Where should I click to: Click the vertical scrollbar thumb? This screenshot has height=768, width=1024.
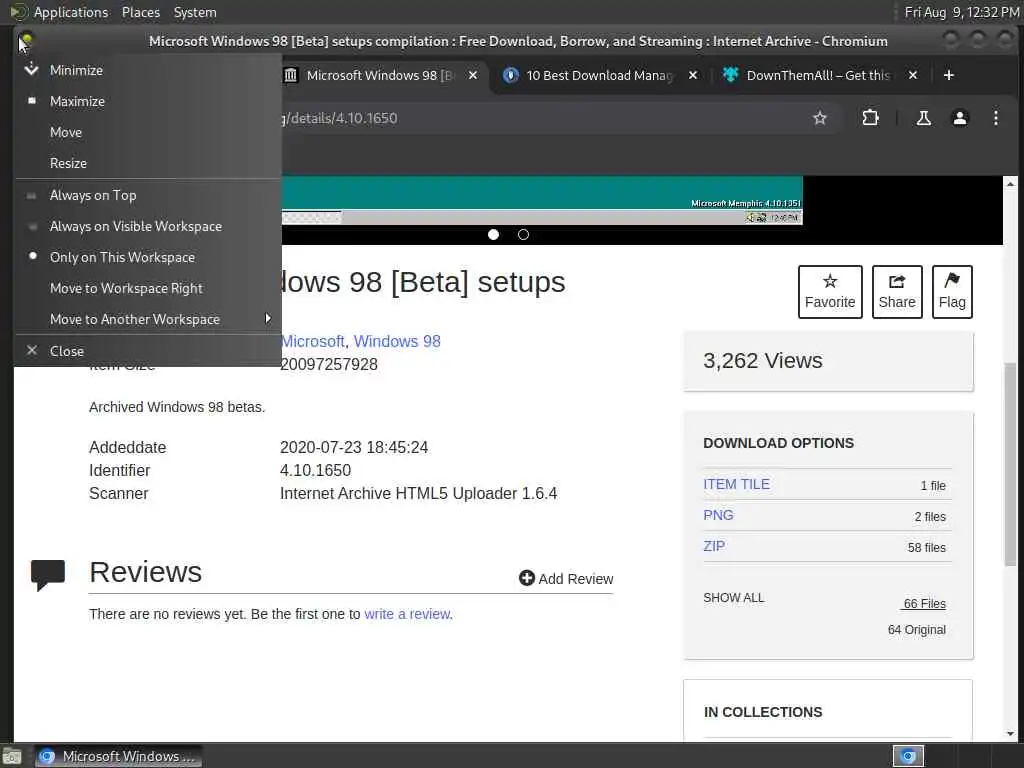coord(1010,464)
